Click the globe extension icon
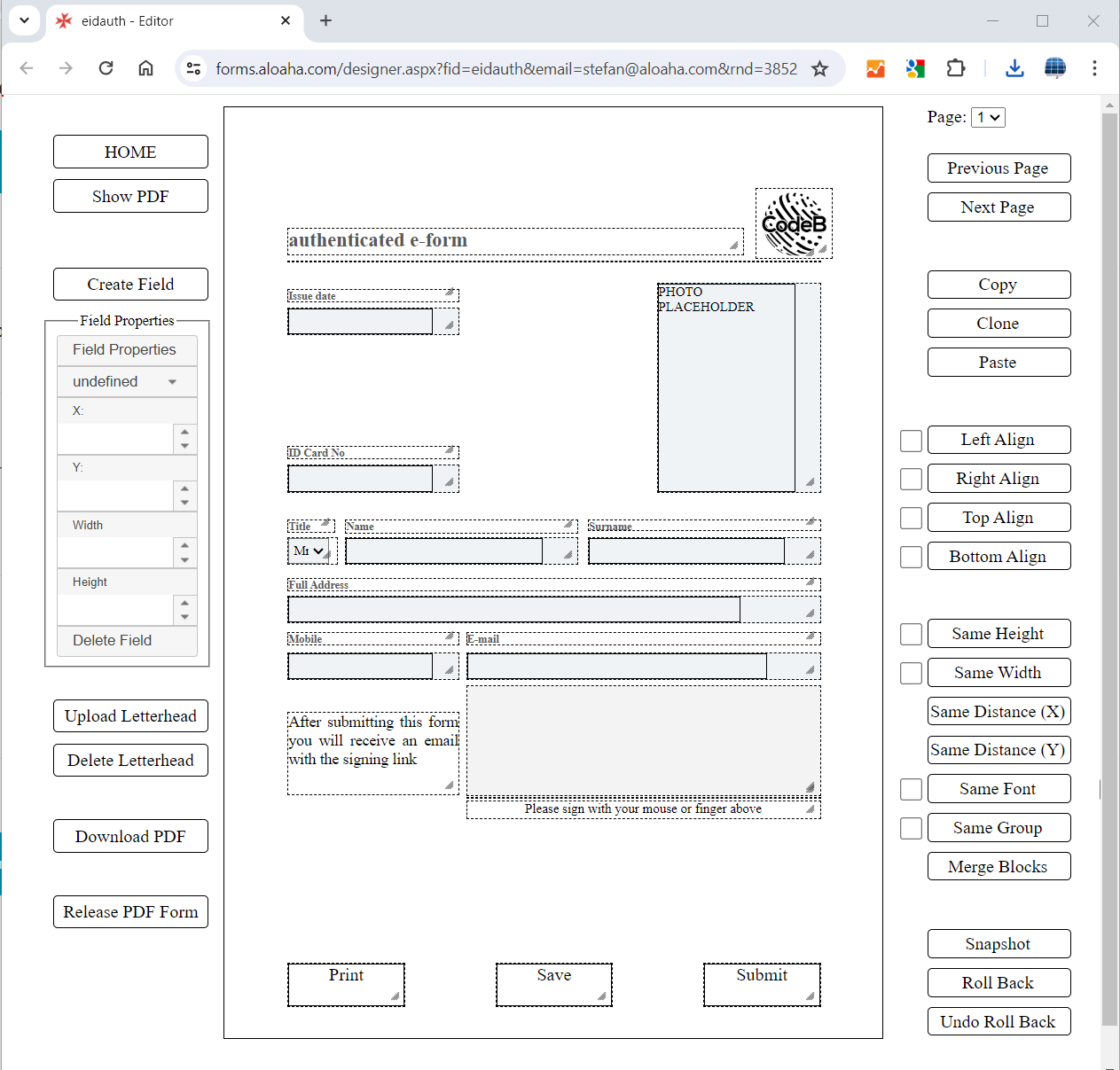The width and height of the screenshot is (1120, 1070). [1055, 68]
